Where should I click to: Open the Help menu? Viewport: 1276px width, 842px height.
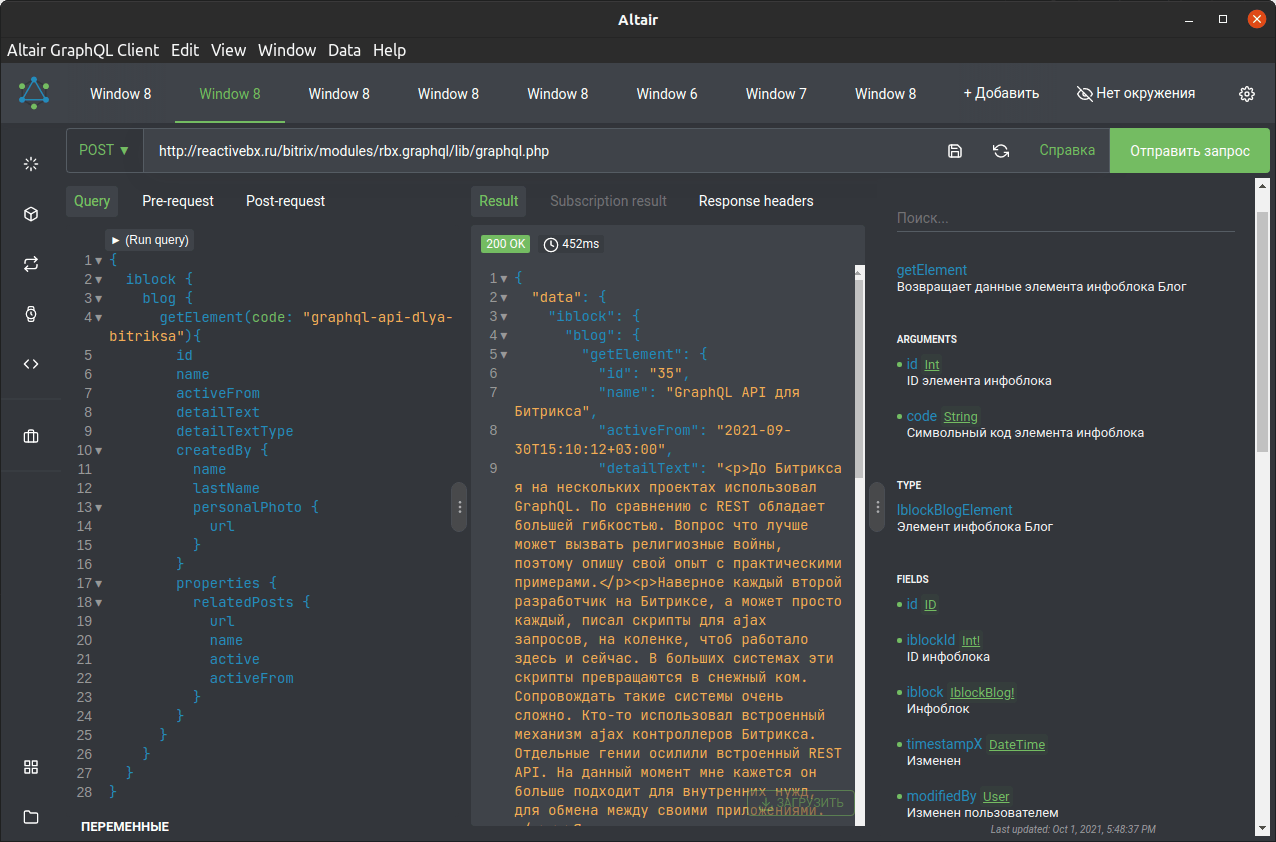tap(389, 50)
